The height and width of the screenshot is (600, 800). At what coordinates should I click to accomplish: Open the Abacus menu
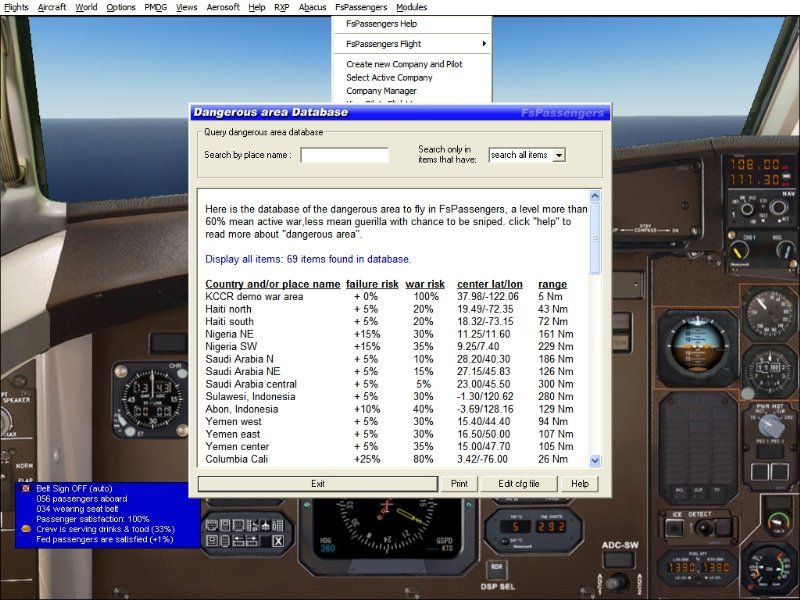tap(312, 7)
